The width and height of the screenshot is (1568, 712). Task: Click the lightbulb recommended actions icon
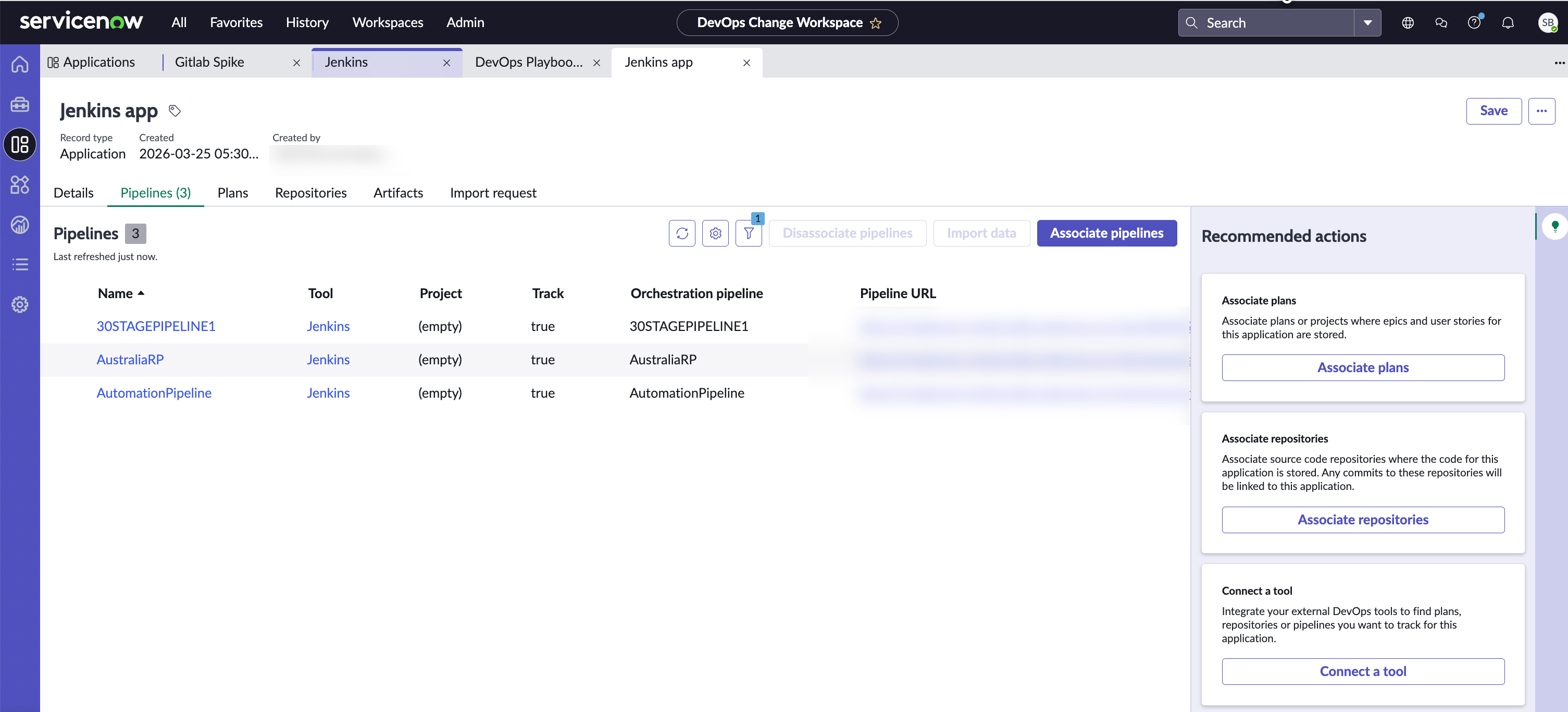click(x=1555, y=227)
